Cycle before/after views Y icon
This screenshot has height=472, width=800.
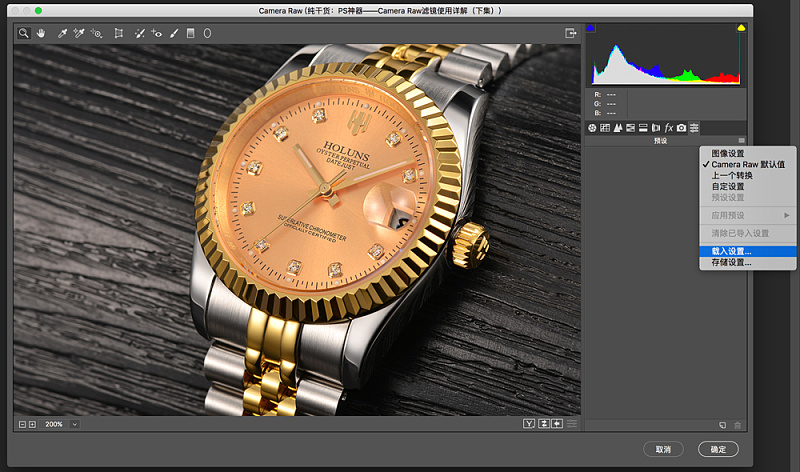click(x=529, y=424)
